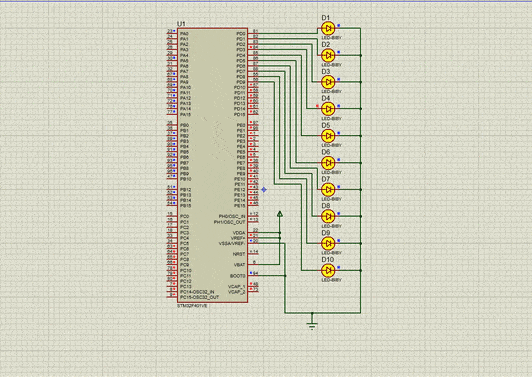Image resolution: width=532 pixels, height=377 pixels.
Task: Select the power terminal arrow
Action: (x=280, y=214)
